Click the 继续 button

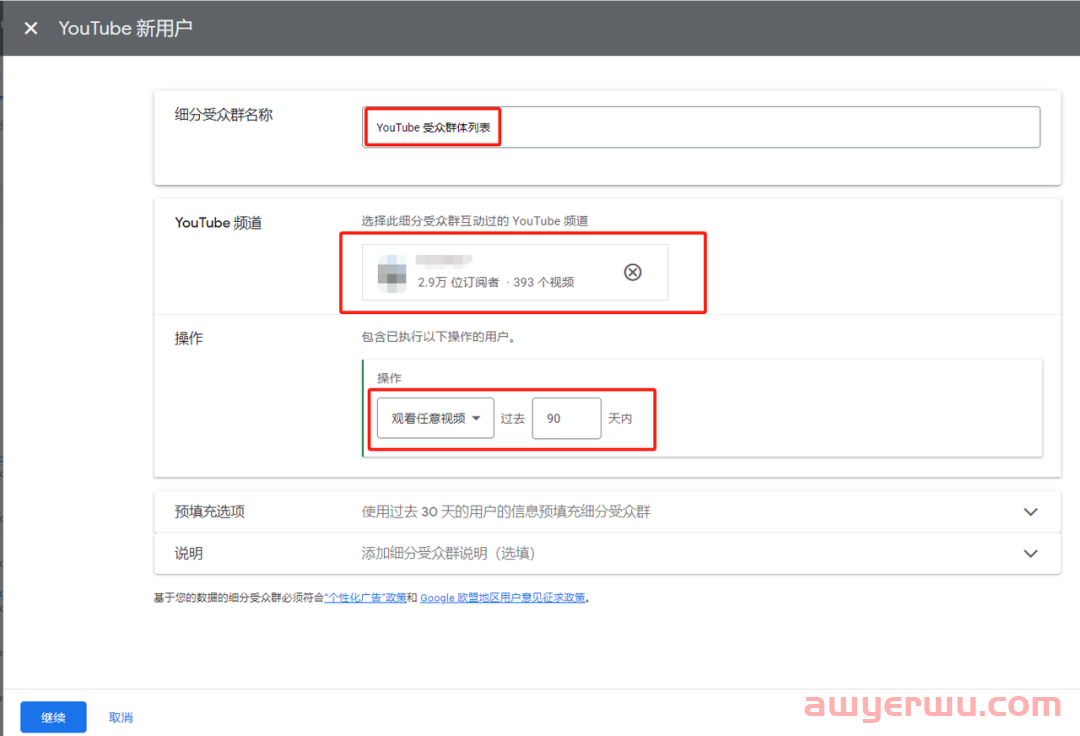[x=53, y=717]
